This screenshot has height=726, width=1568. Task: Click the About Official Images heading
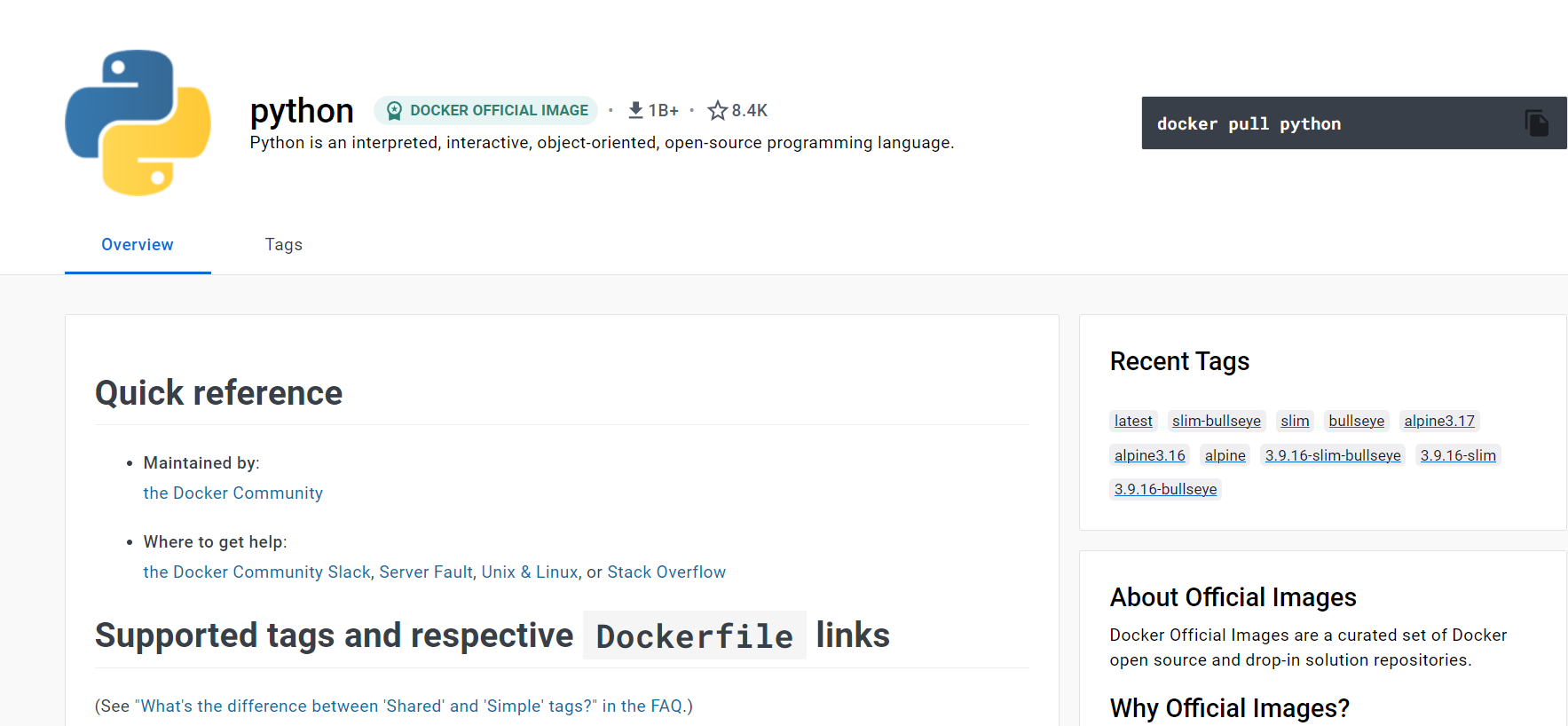click(1233, 597)
